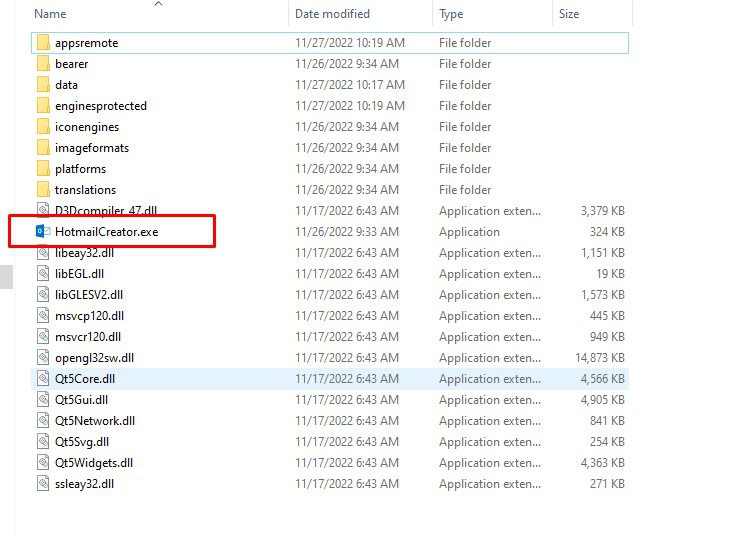Viewport: 752px width, 536px height.
Task: Click the HotmailCreator.exe Outlook icon
Action: click(x=43, y=232)
